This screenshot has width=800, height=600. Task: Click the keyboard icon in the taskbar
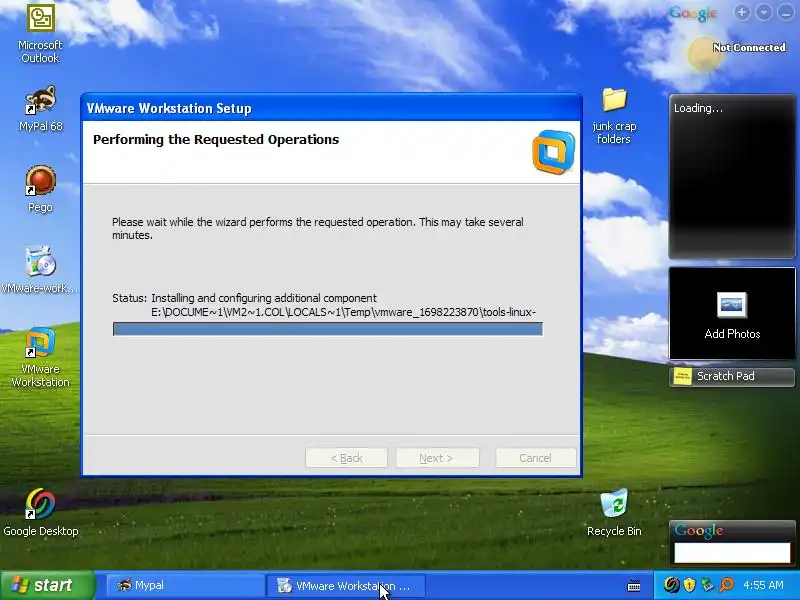634,586
